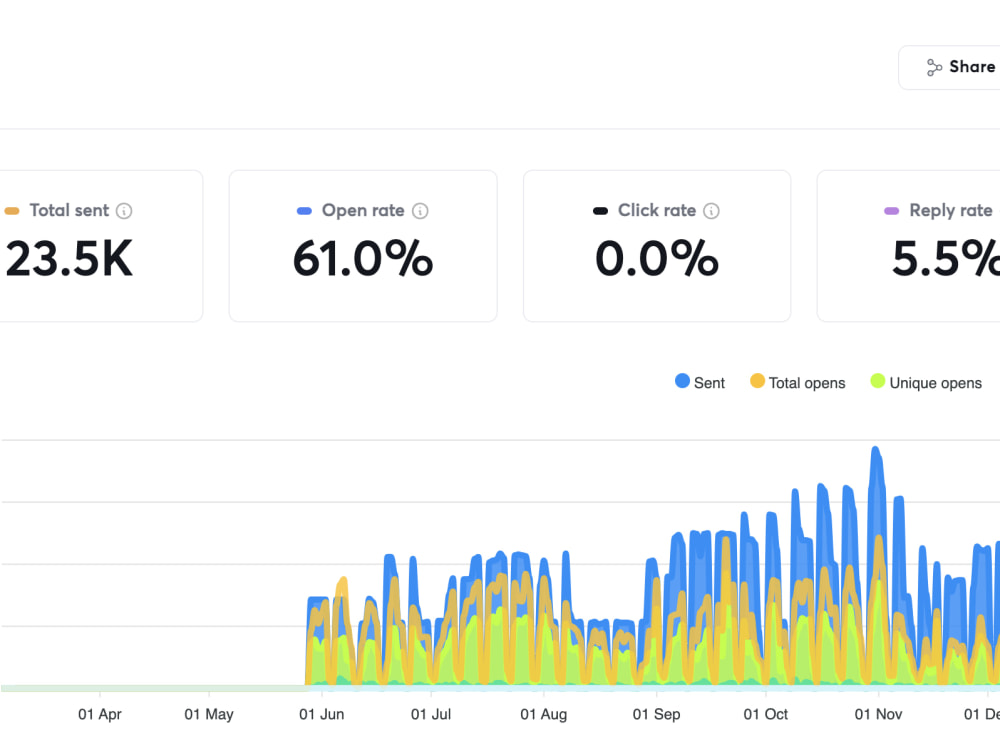Select the 23.5K total sent value
This screenshot has height=750, width=1000.
(x=69, y=259)
